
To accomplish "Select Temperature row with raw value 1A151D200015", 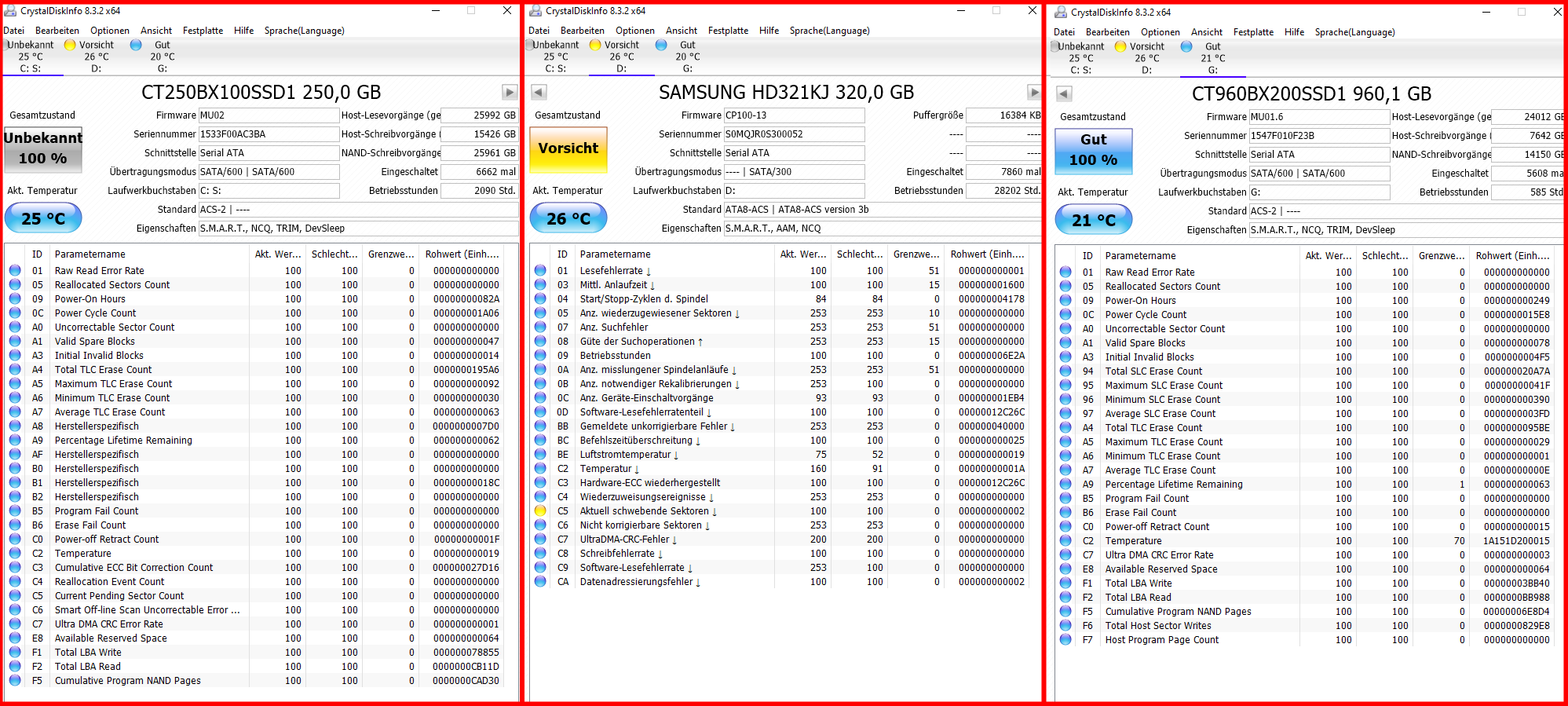I will click(x=1306, y=540).
